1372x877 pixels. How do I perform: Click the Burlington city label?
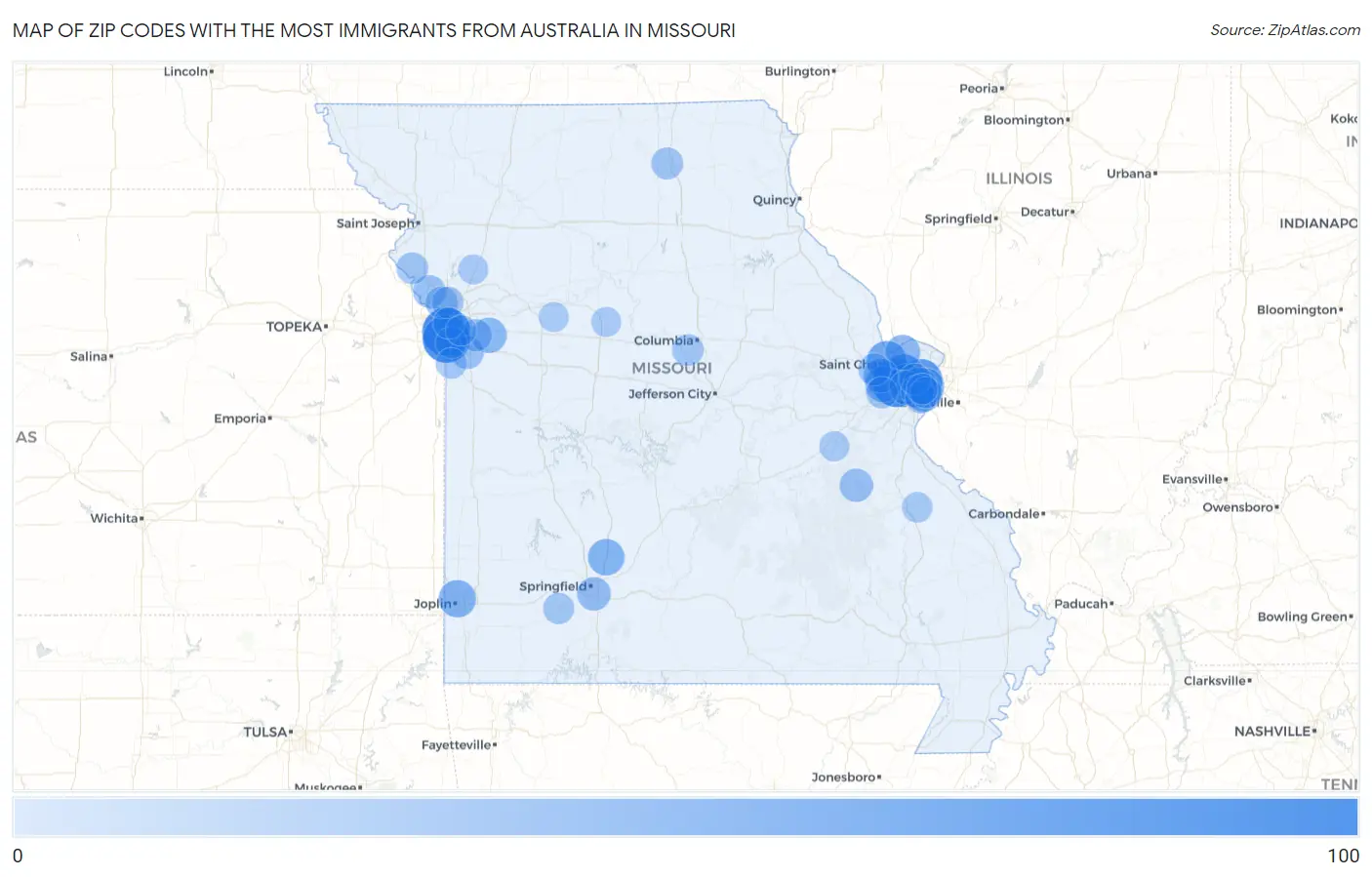tap(797, 71)
